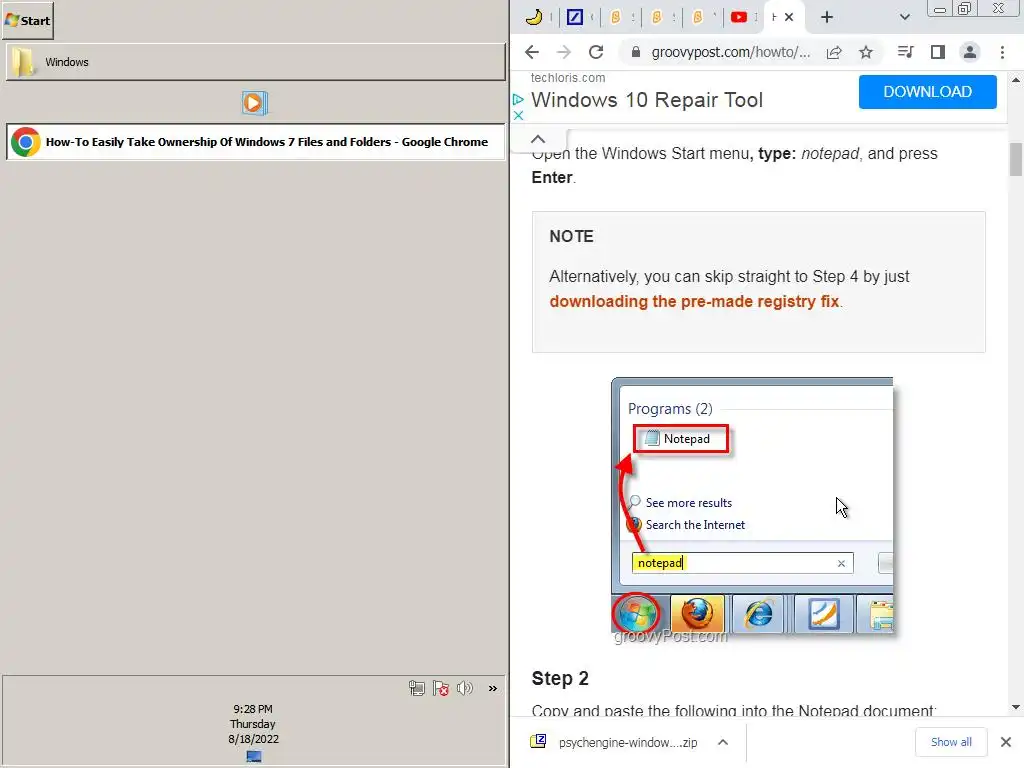Click the DOWNLOAD ad button
This screenshot has width=1024, height=768.
pos(927,92)
